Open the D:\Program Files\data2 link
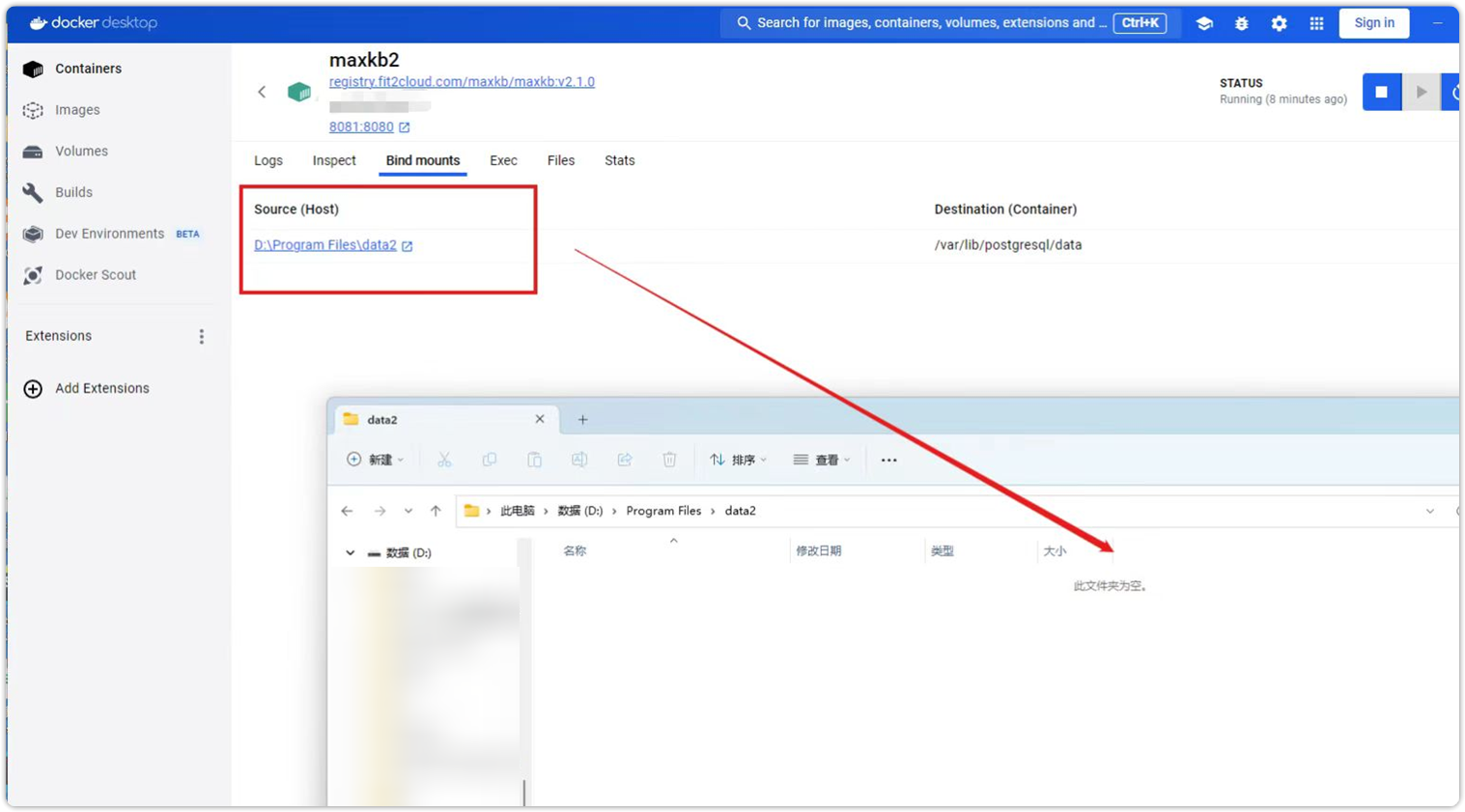 pyautogui.click(x=325, y=245)
